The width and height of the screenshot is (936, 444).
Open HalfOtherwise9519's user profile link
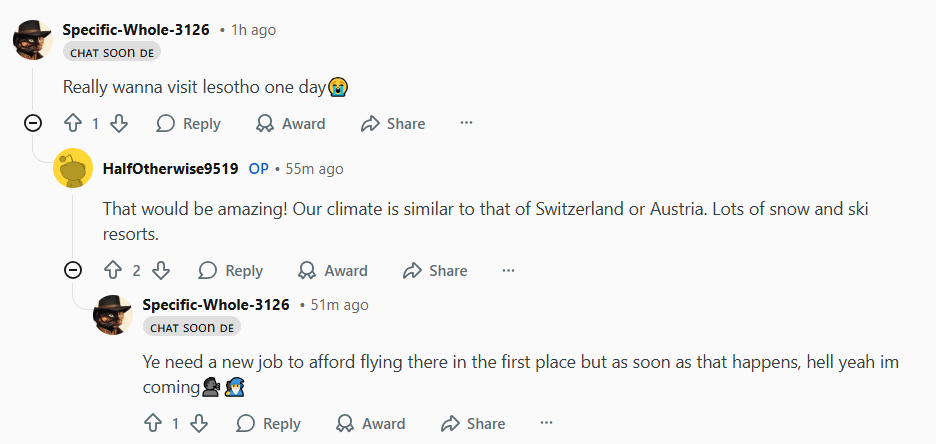click(170, 169)
